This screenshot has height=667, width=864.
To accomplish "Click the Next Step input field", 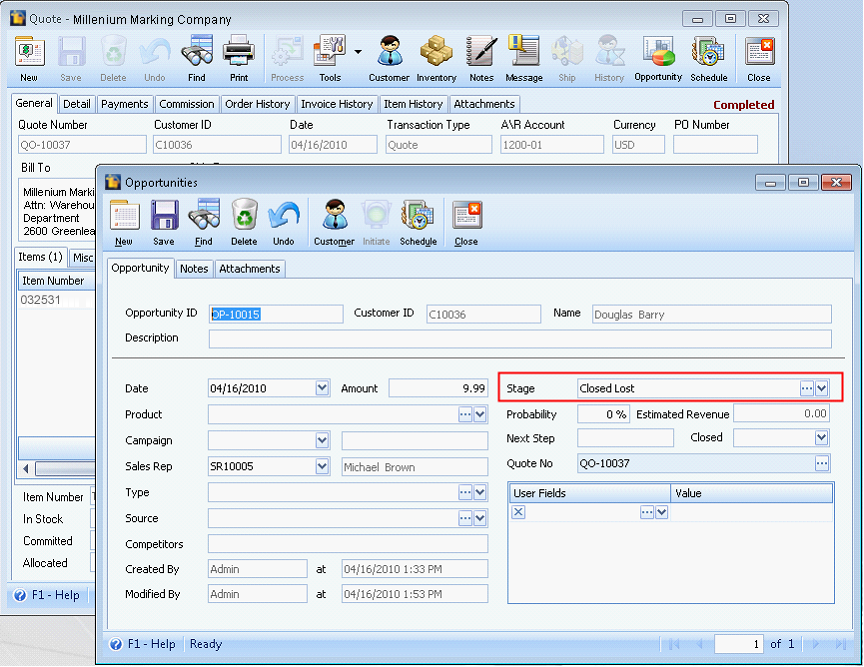I will click(x=625, y=438).
